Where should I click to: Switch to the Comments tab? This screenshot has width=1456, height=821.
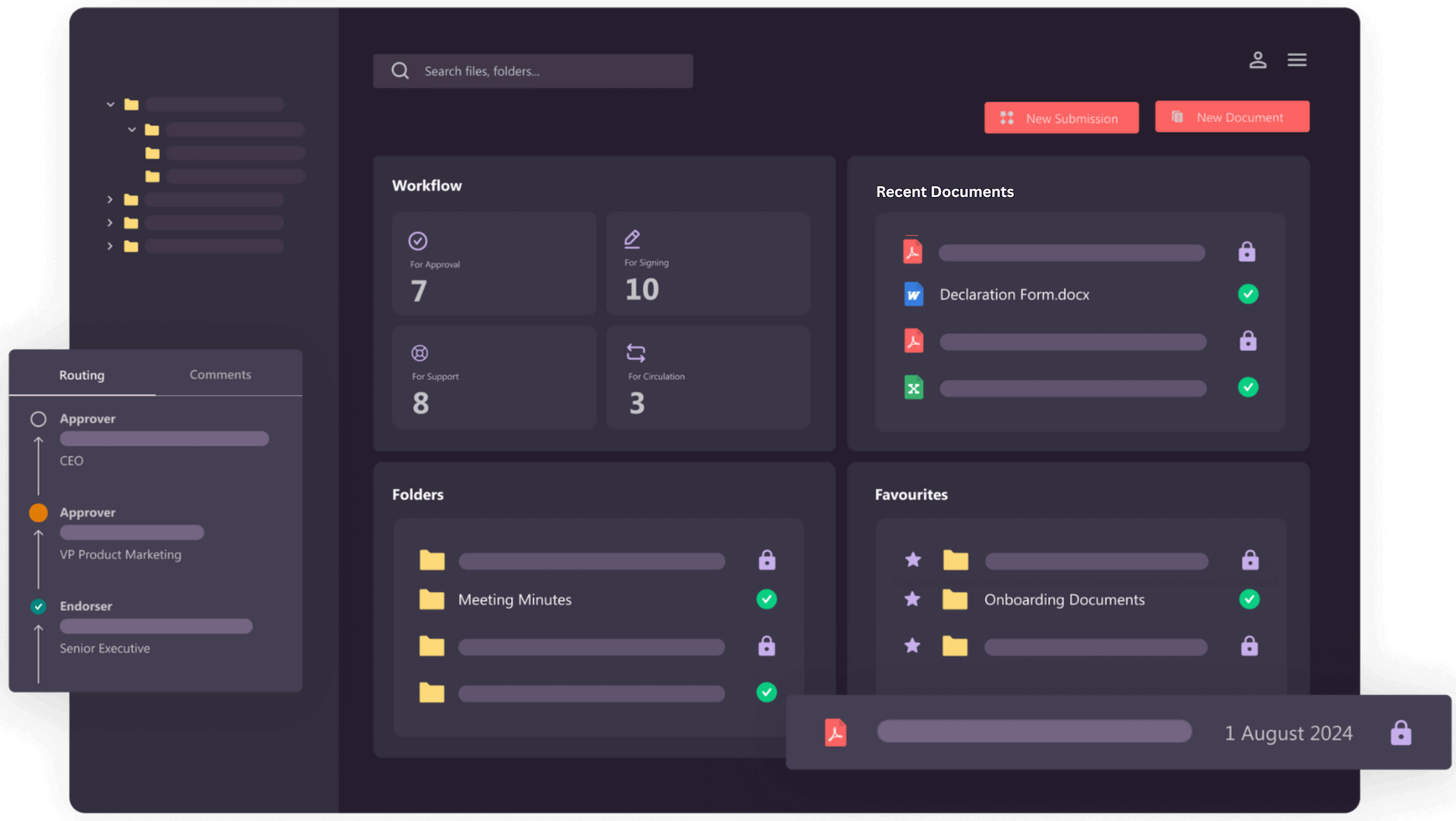pyautogui.click(x=220, y=374)
